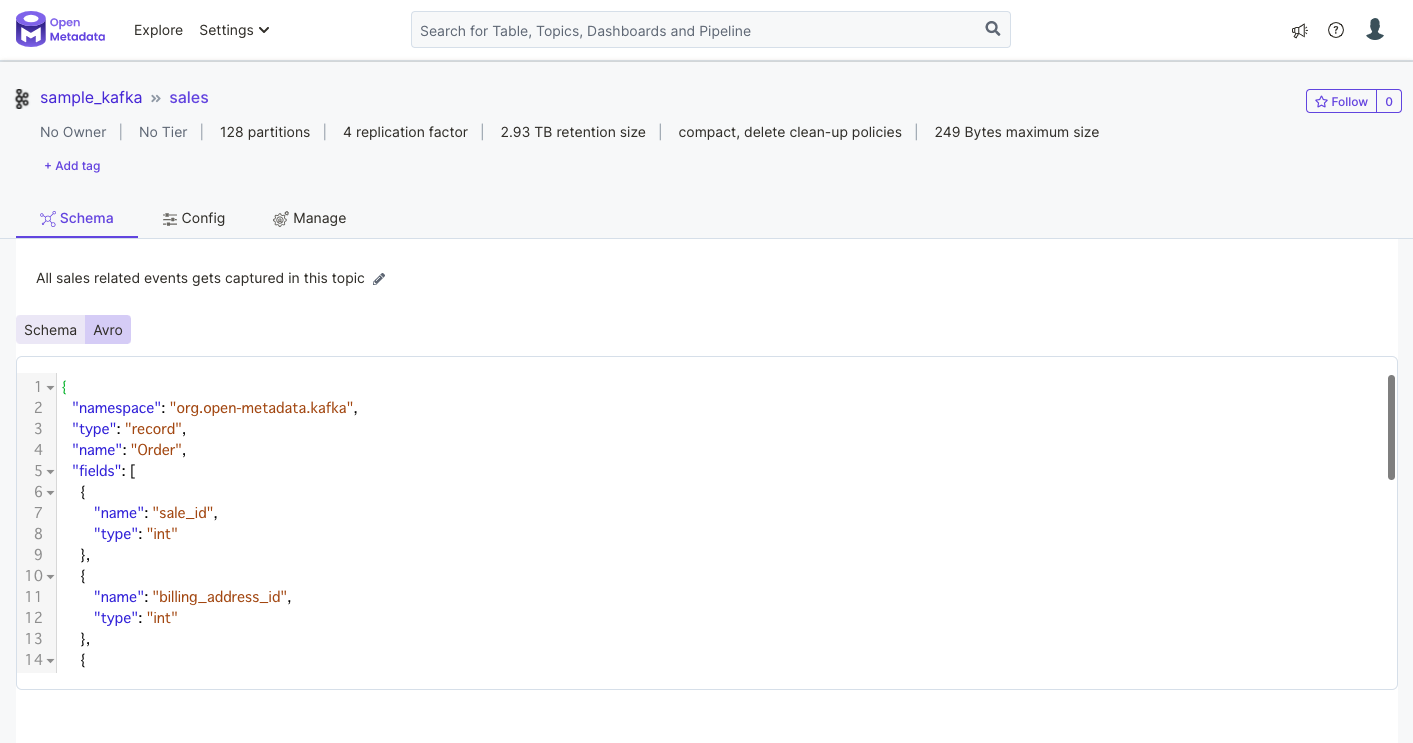
Task: Switch to Avro view toggle
Action: (108, 330)
